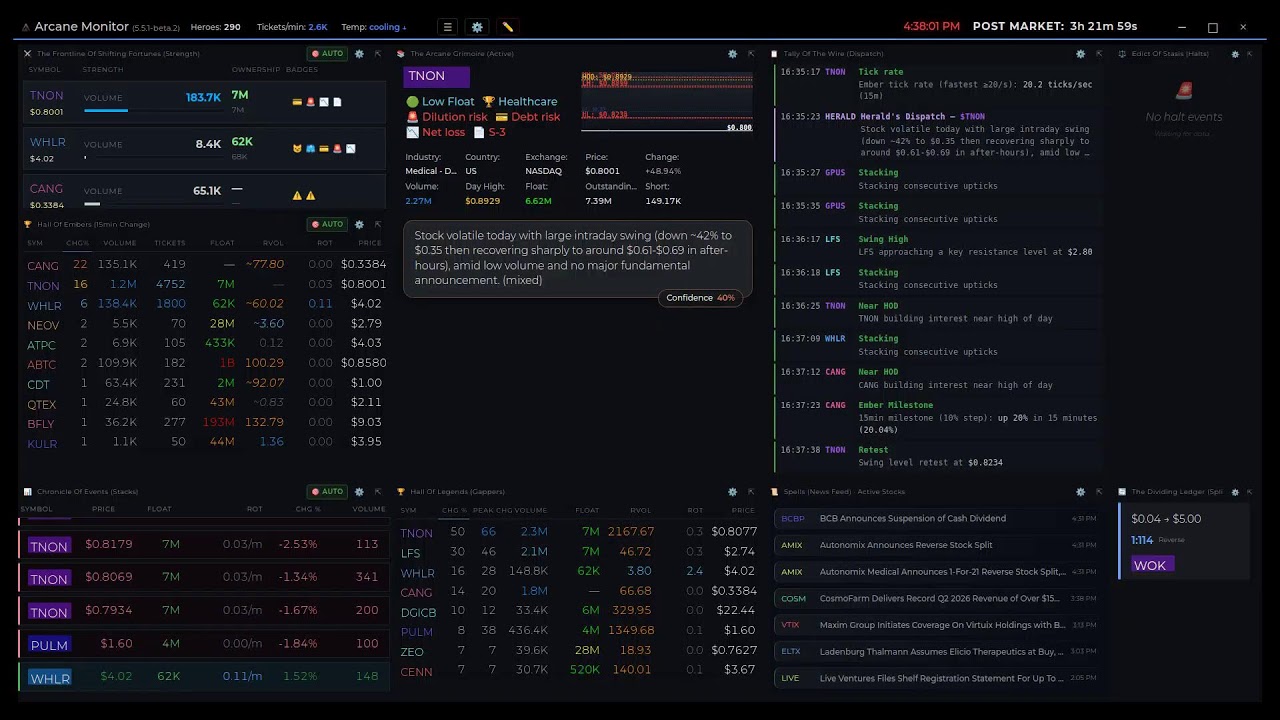Pop out the Edict Of Stasis panel
The height and width of the screenshot is (720, 1280).
[x=1250, y=54]
